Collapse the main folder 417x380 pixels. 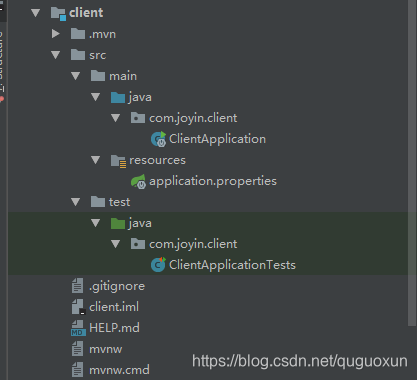[x=75, y=76]
